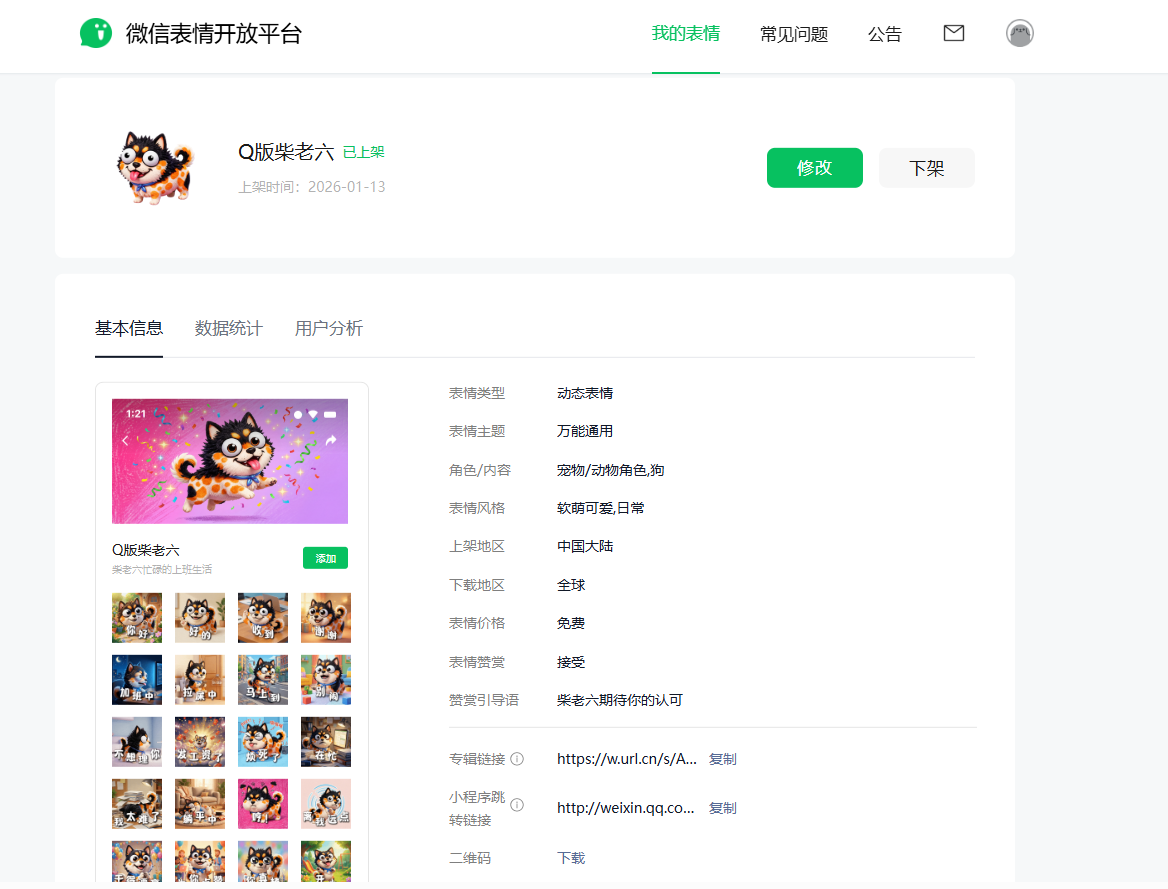Select the 躺平中 sticker thumbnail
1168x889 pixels.
pos(200,804)
